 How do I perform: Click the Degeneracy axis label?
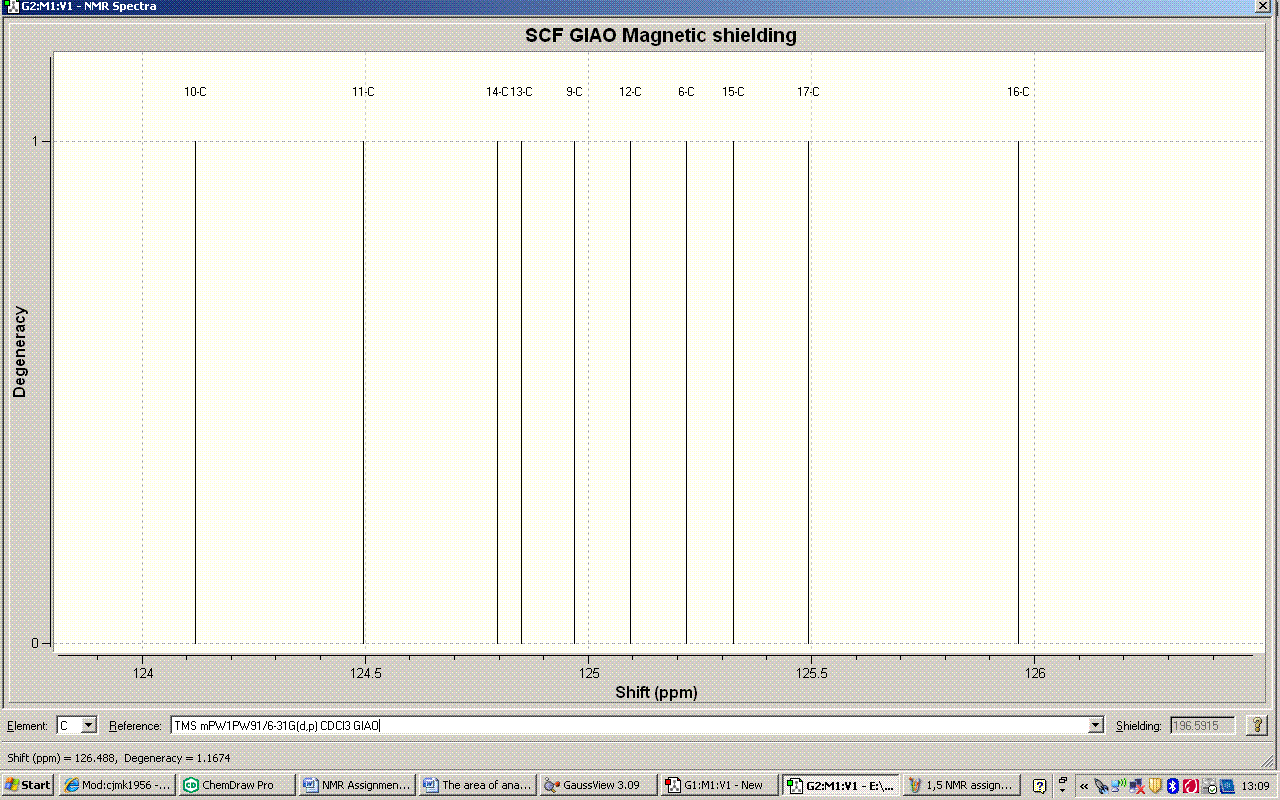click(x=20, y=352)
